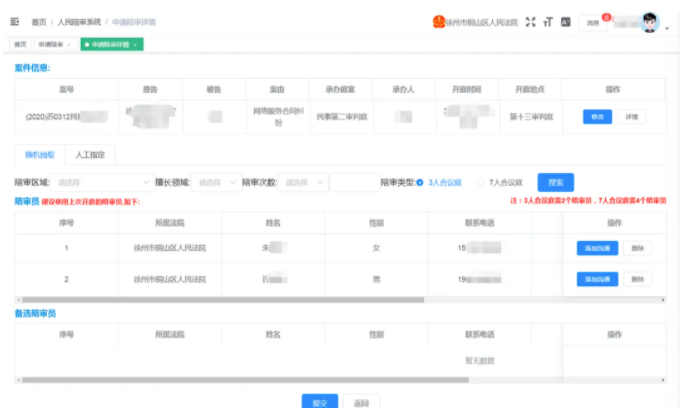
Task: Click the 修改 button in case row
Action: pyautogui.click(x=597, y=116)
